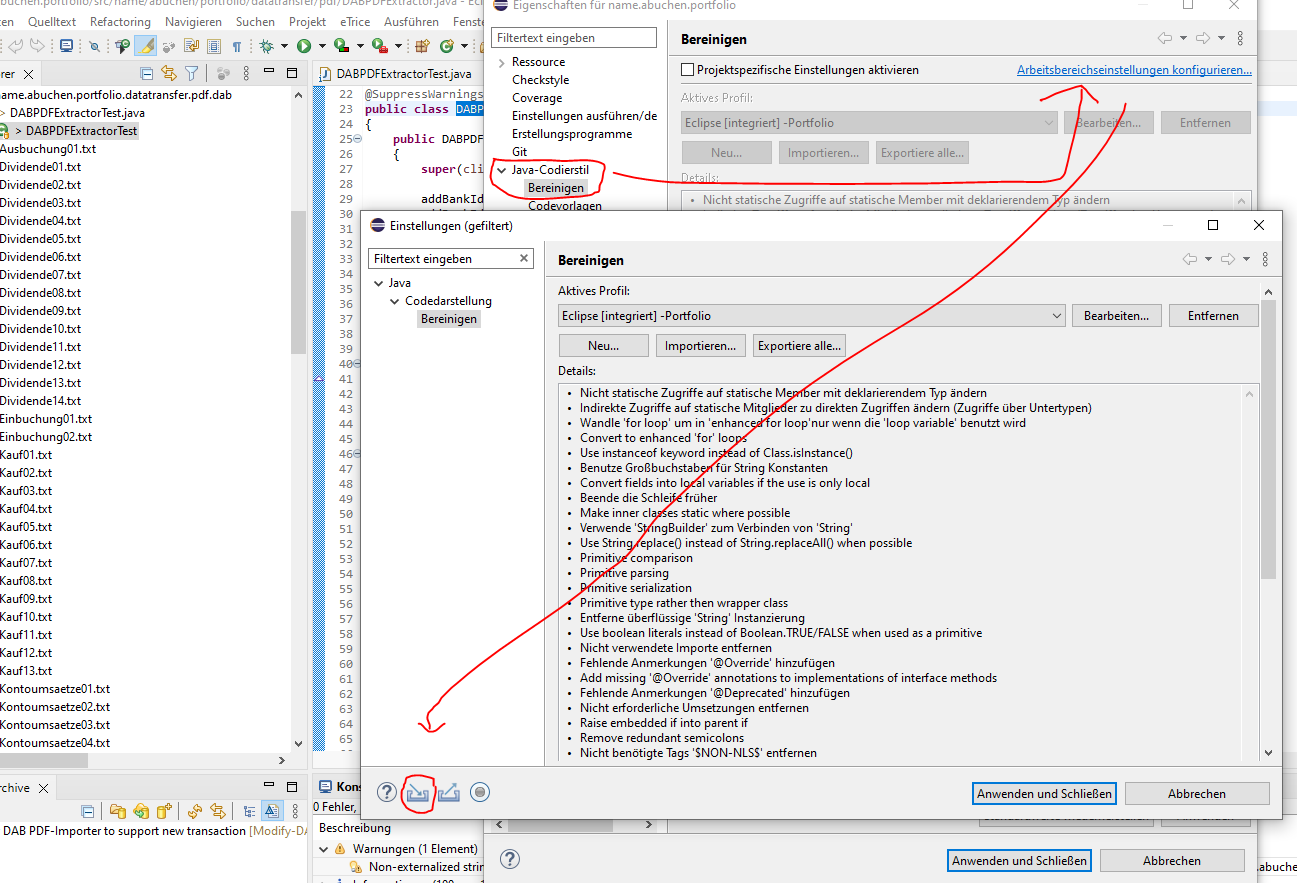1297x883 pixels.
Task: Click the import preferences icon in Einstellungen dialog
Action: pyautogui.click(x=417, y=793)
